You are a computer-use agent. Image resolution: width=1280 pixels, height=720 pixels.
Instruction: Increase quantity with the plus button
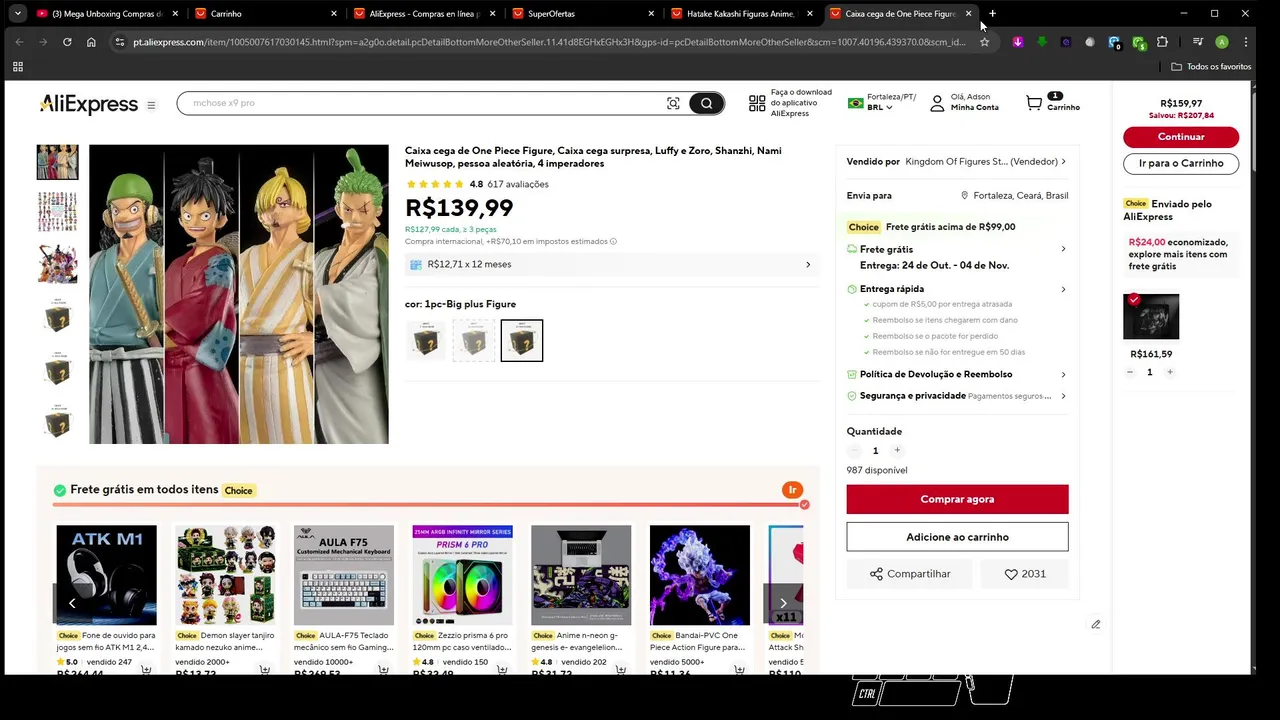(x=897, y=451)
